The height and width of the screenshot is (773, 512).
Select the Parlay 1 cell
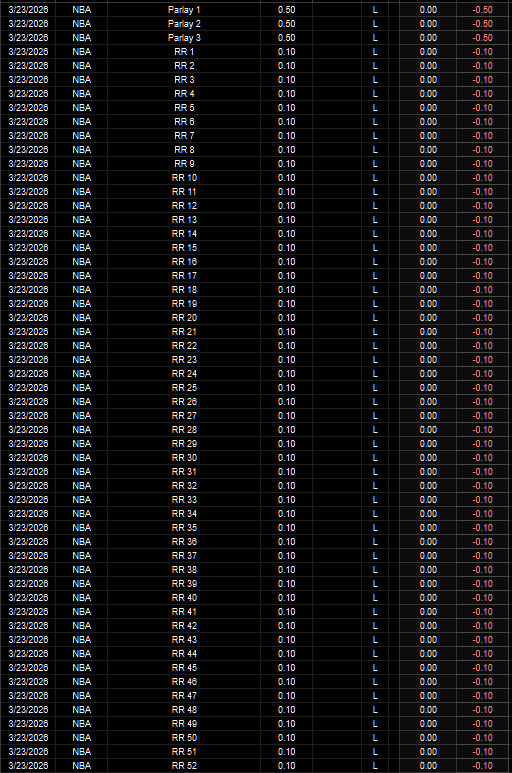(x=184, y=10)
